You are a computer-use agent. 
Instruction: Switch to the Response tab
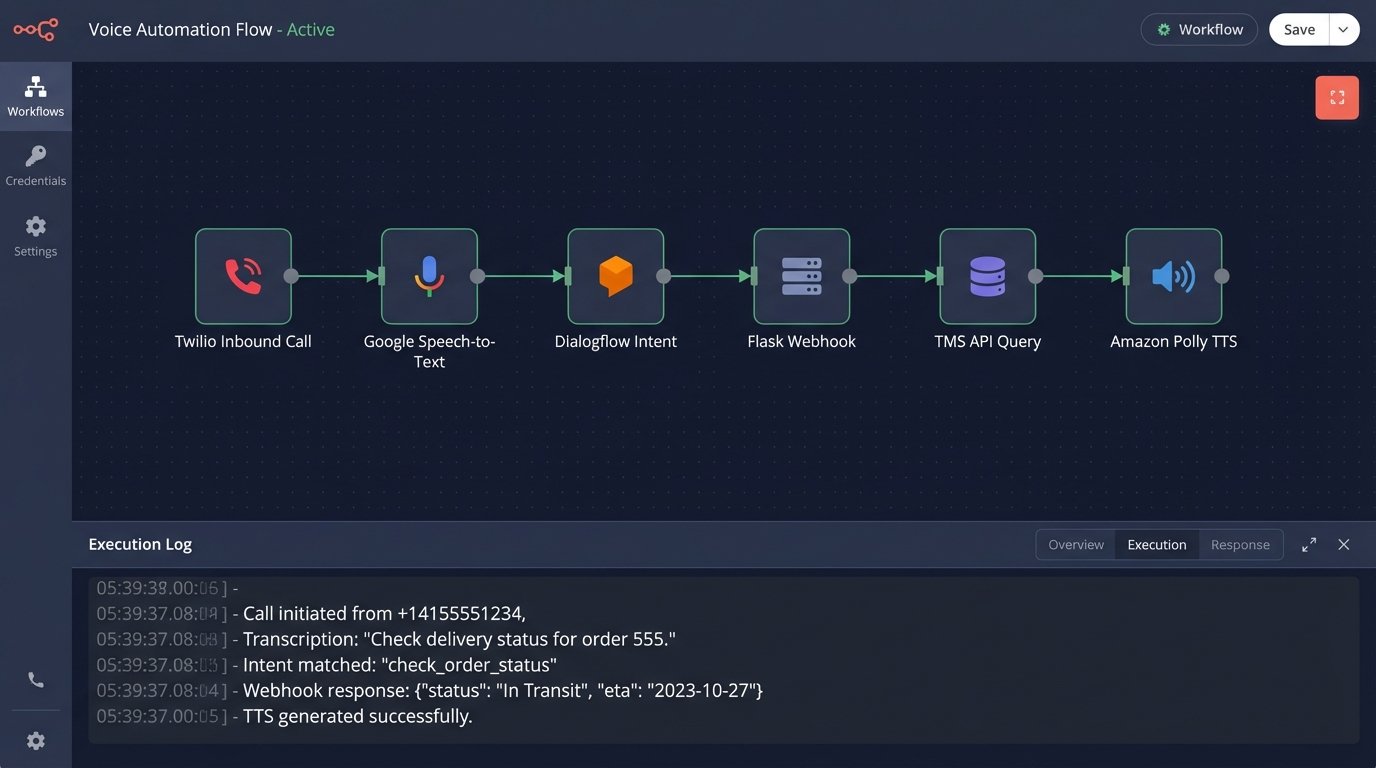click(1240, 544)
